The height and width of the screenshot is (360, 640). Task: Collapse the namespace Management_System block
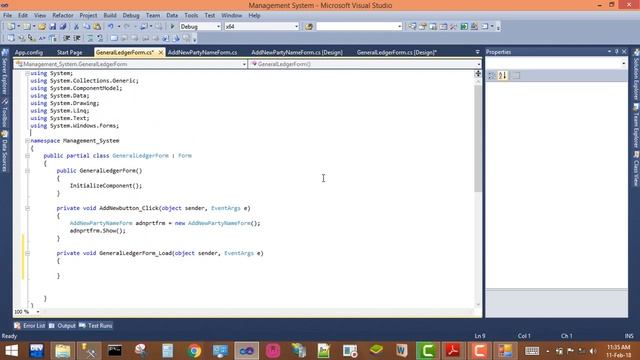pos(27,141)
